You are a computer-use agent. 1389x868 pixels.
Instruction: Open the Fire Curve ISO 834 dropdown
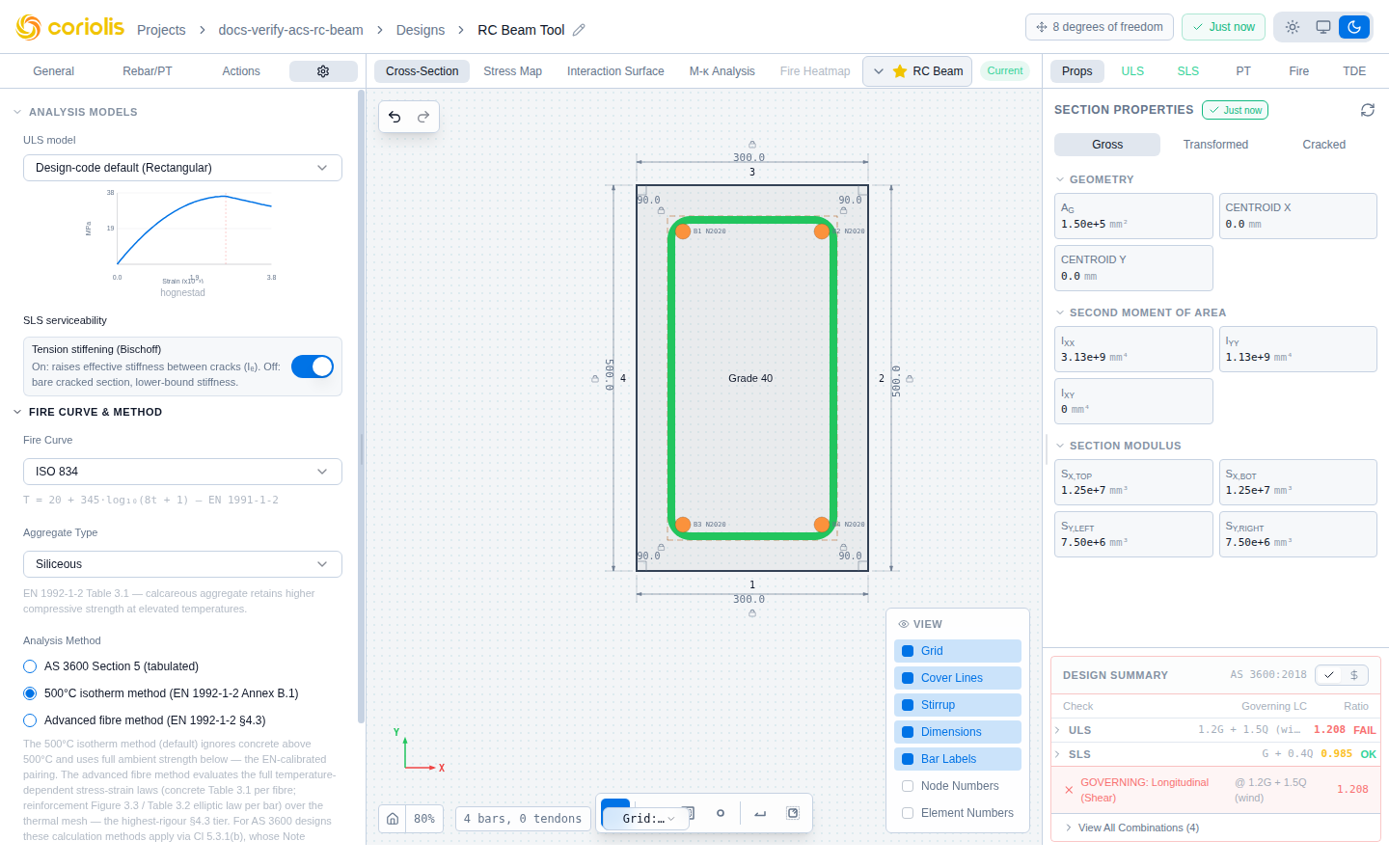click(x=182, y=472)
